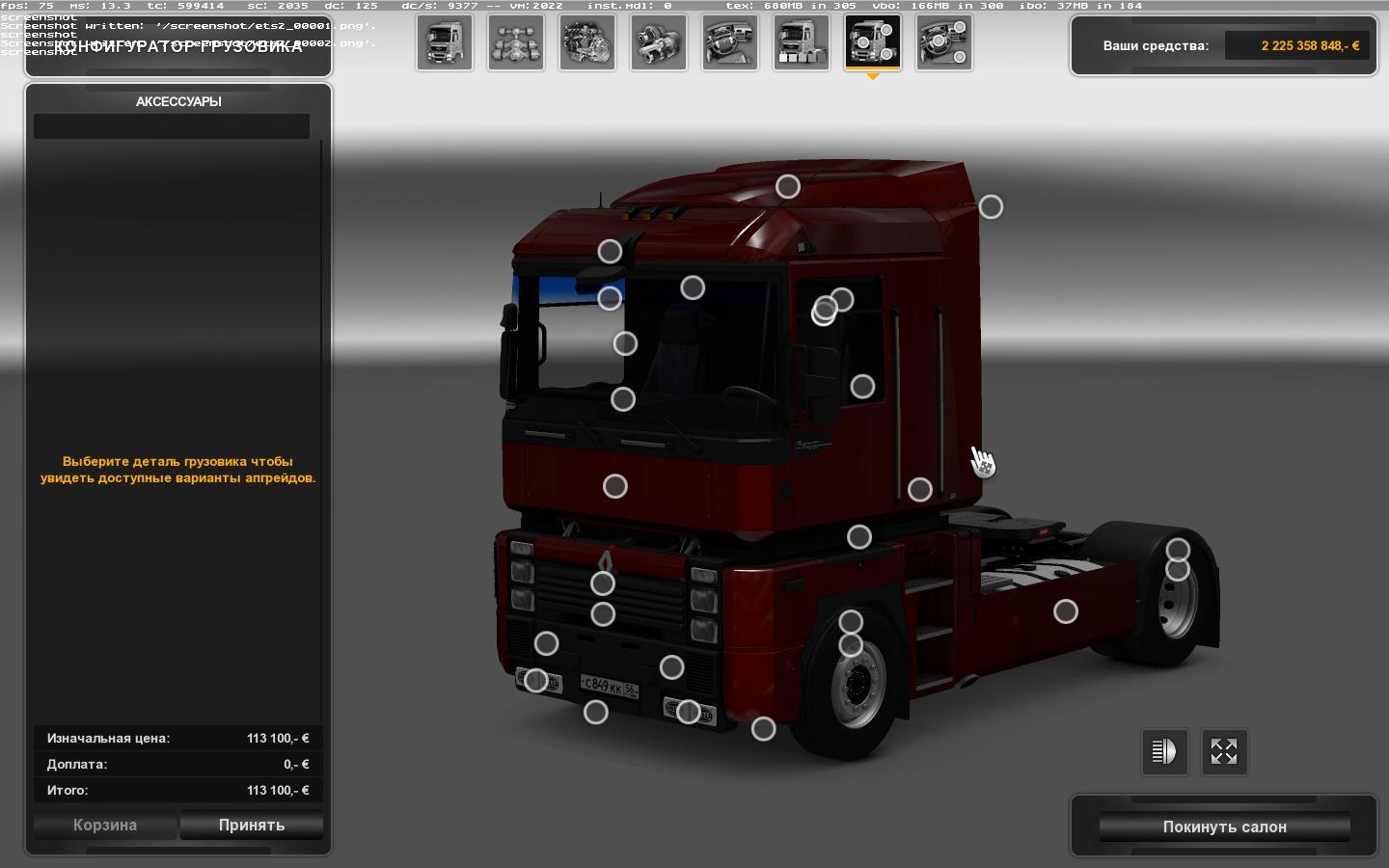Select the marker on the front grille logo
This screenshot has width=1389, height=868.
click(x=603, y=583)
